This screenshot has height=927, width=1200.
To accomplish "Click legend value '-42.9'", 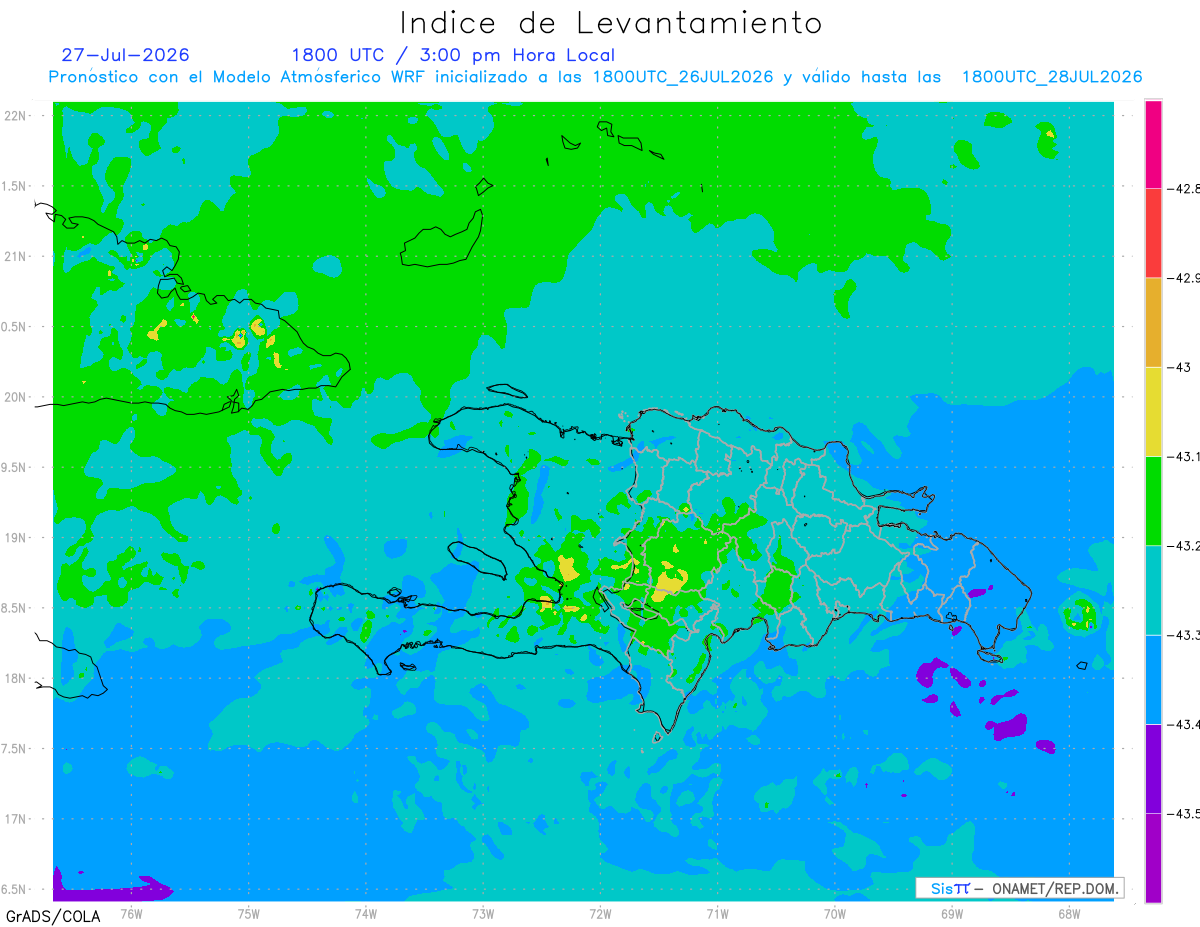I will 1183,278.
